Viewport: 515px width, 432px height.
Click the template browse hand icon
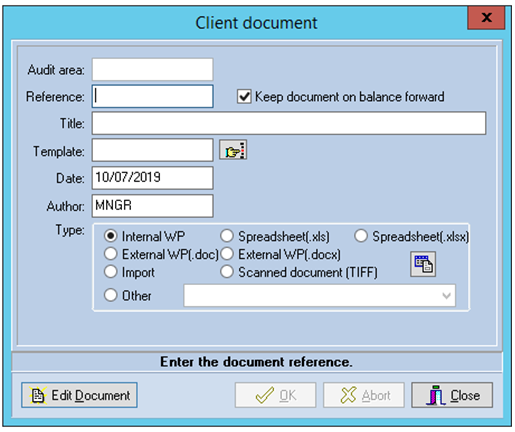click(233, 150)
